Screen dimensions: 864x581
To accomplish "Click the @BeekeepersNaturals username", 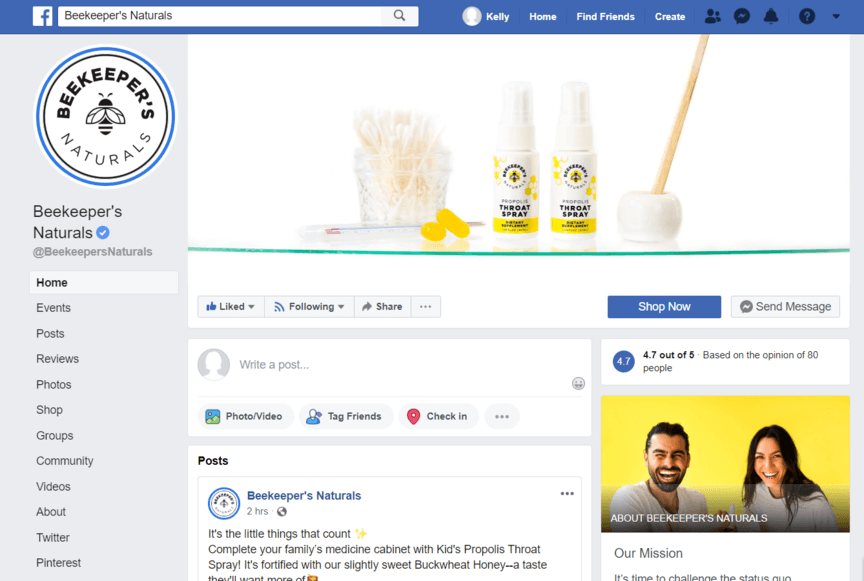I will [93, 252].
